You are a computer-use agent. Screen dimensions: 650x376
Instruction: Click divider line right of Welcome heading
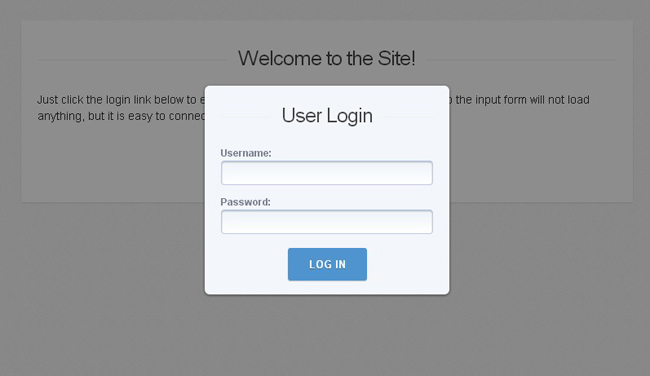[x=521, y=60]
